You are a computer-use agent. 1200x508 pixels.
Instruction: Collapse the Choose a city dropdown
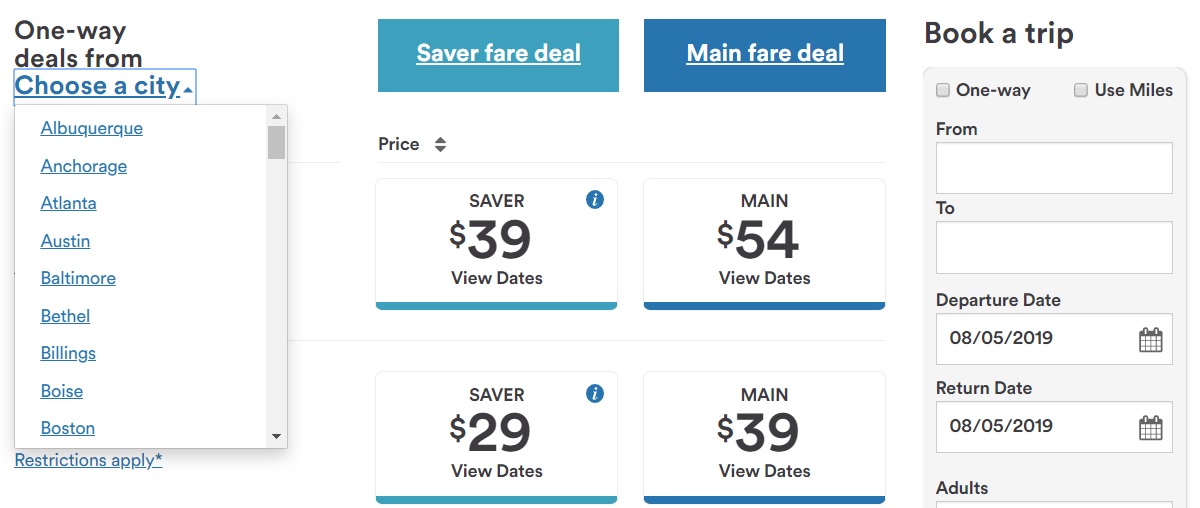click(x=104, y=86)
